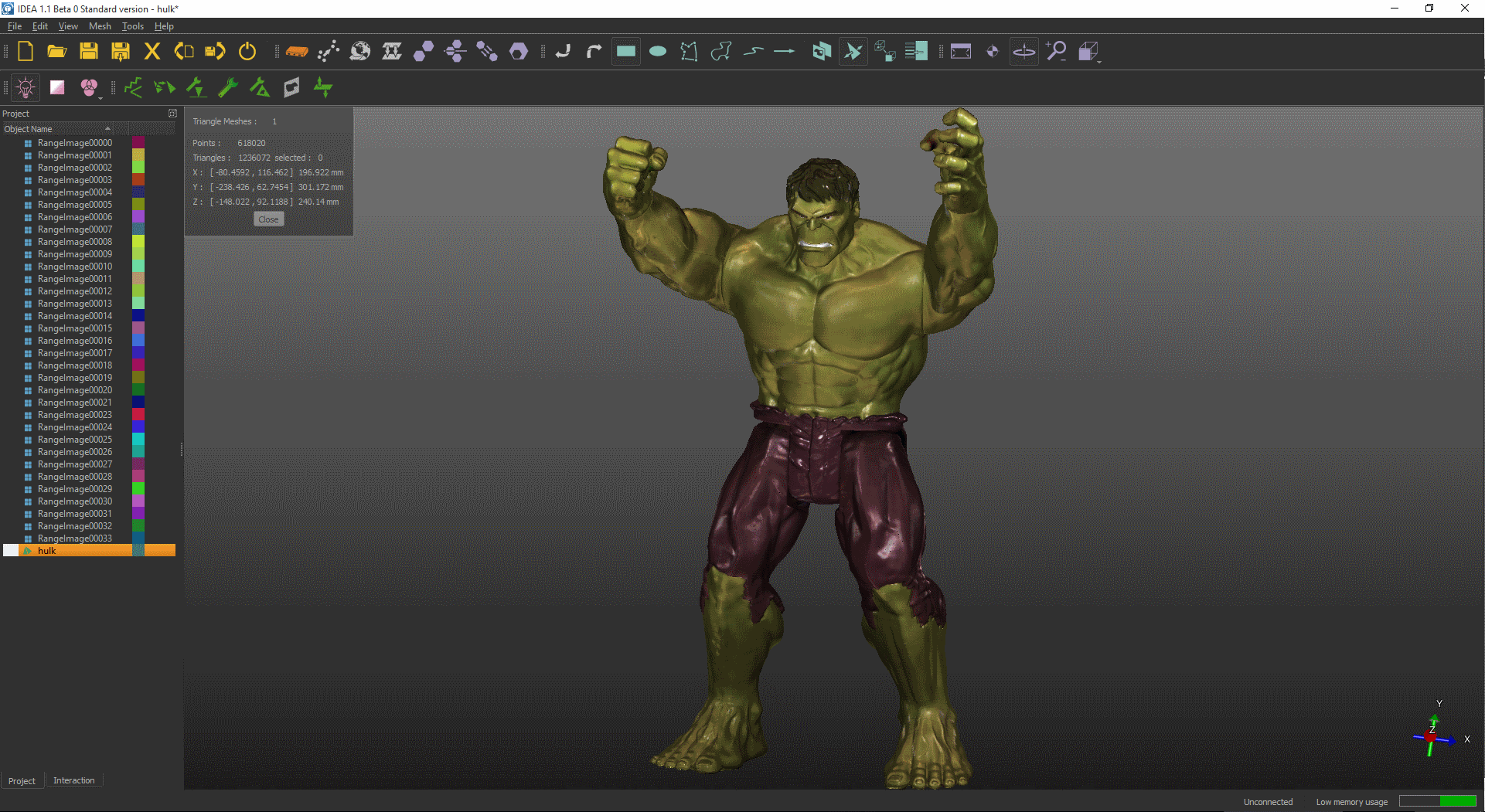This screenshot has height=812, width=1485.
Task: Click the orange scanner device icon
Action: pos(297,52)
